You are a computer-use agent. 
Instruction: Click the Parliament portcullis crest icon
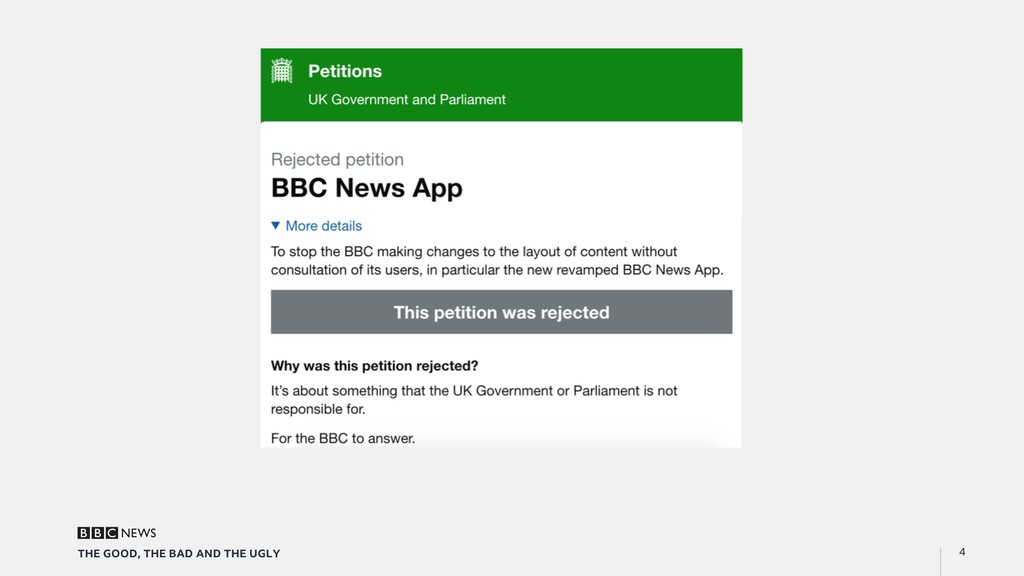282,71
